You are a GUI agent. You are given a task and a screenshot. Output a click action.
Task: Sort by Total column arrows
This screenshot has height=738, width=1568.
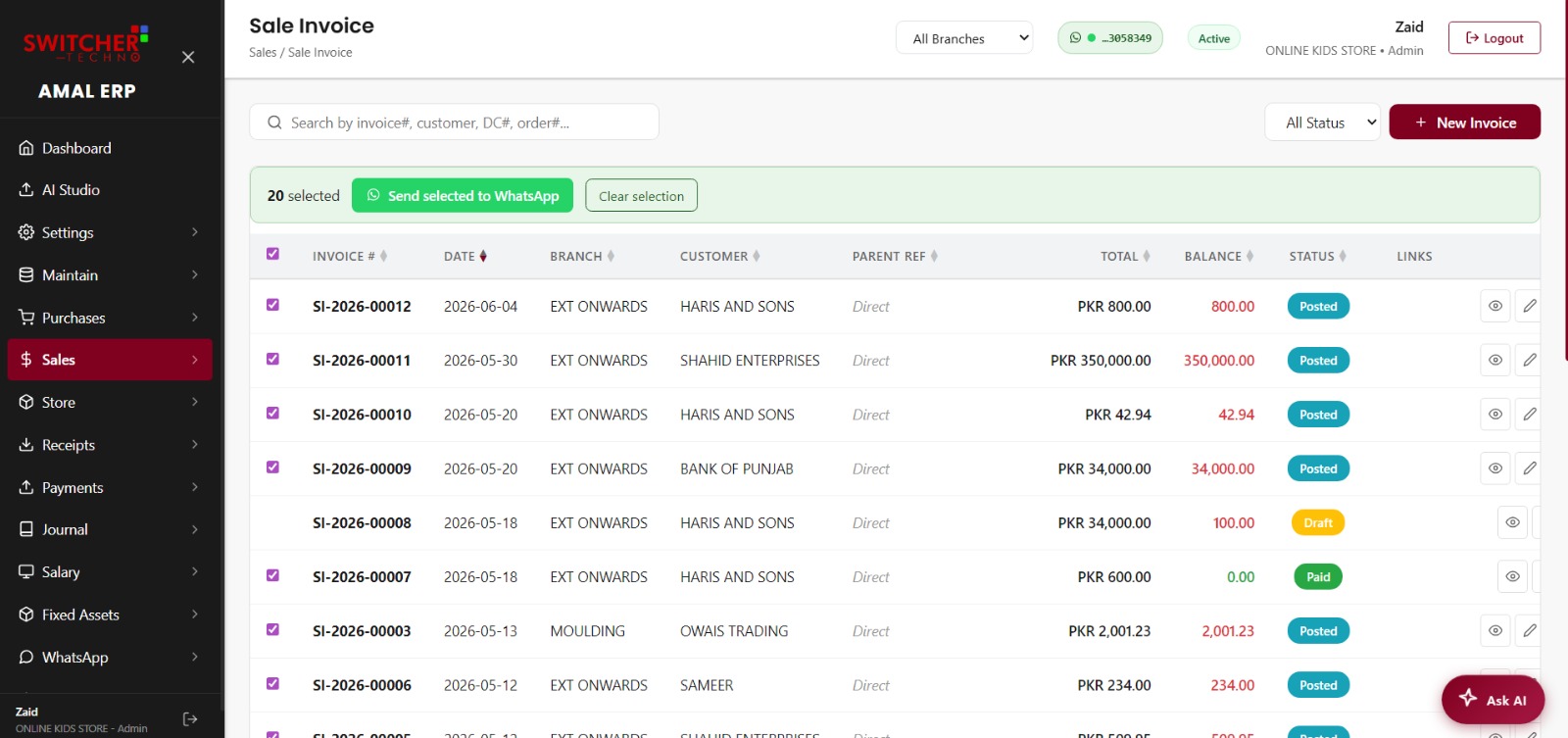click(x=1147, y=256)
